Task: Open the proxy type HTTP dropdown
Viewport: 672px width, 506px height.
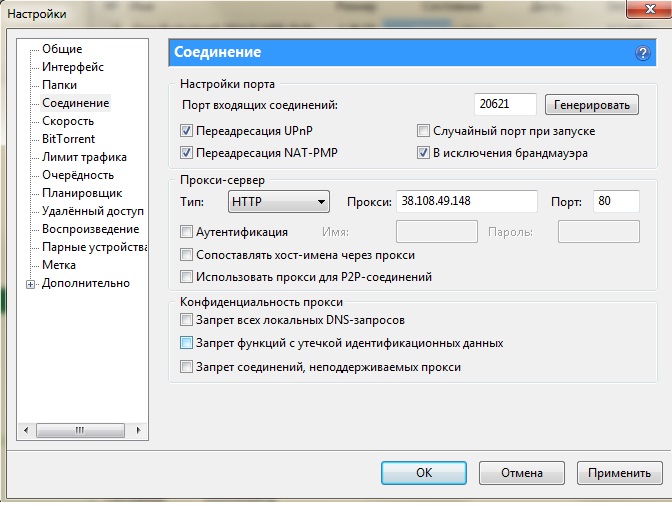Action: coord(279,202)
